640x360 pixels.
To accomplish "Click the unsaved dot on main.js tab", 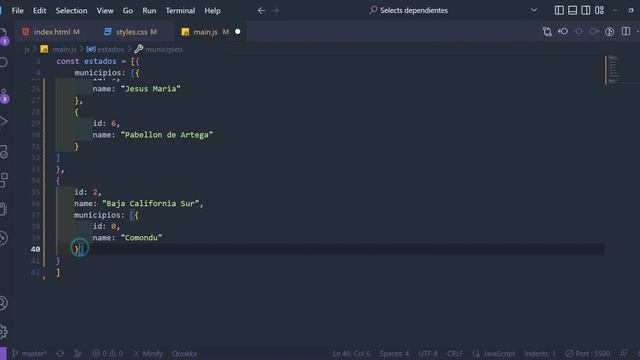I will click(x=238, y=31).
